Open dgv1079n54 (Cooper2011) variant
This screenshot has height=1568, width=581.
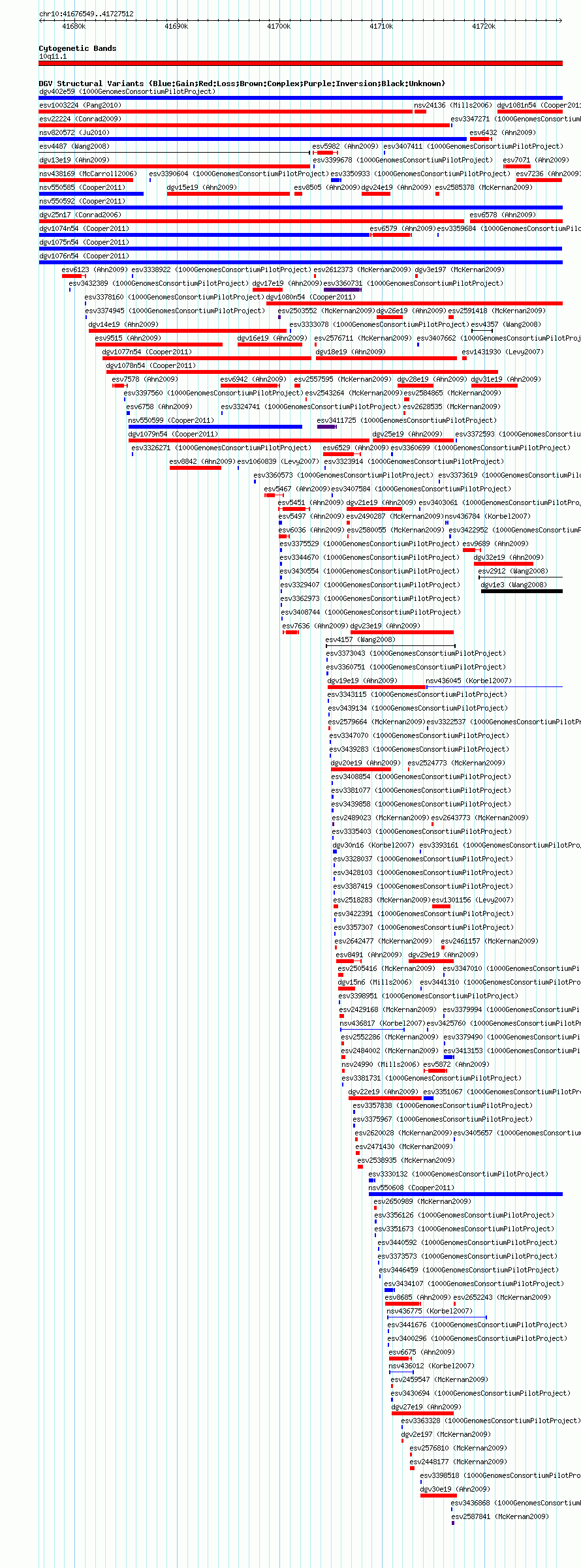click(x=173, y=434)
